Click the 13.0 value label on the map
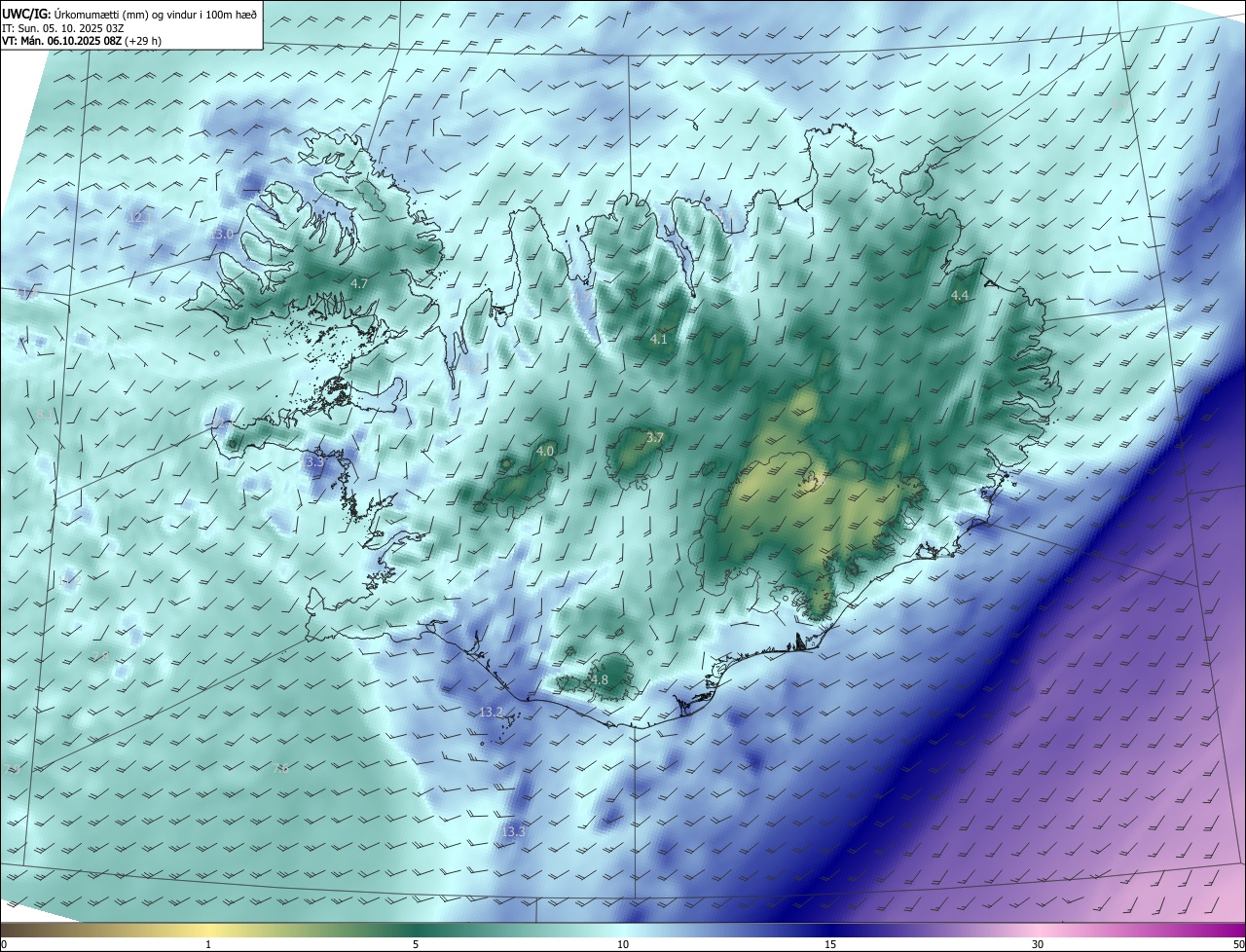This screenshot has width=1246, height=952. coord(222,234)
